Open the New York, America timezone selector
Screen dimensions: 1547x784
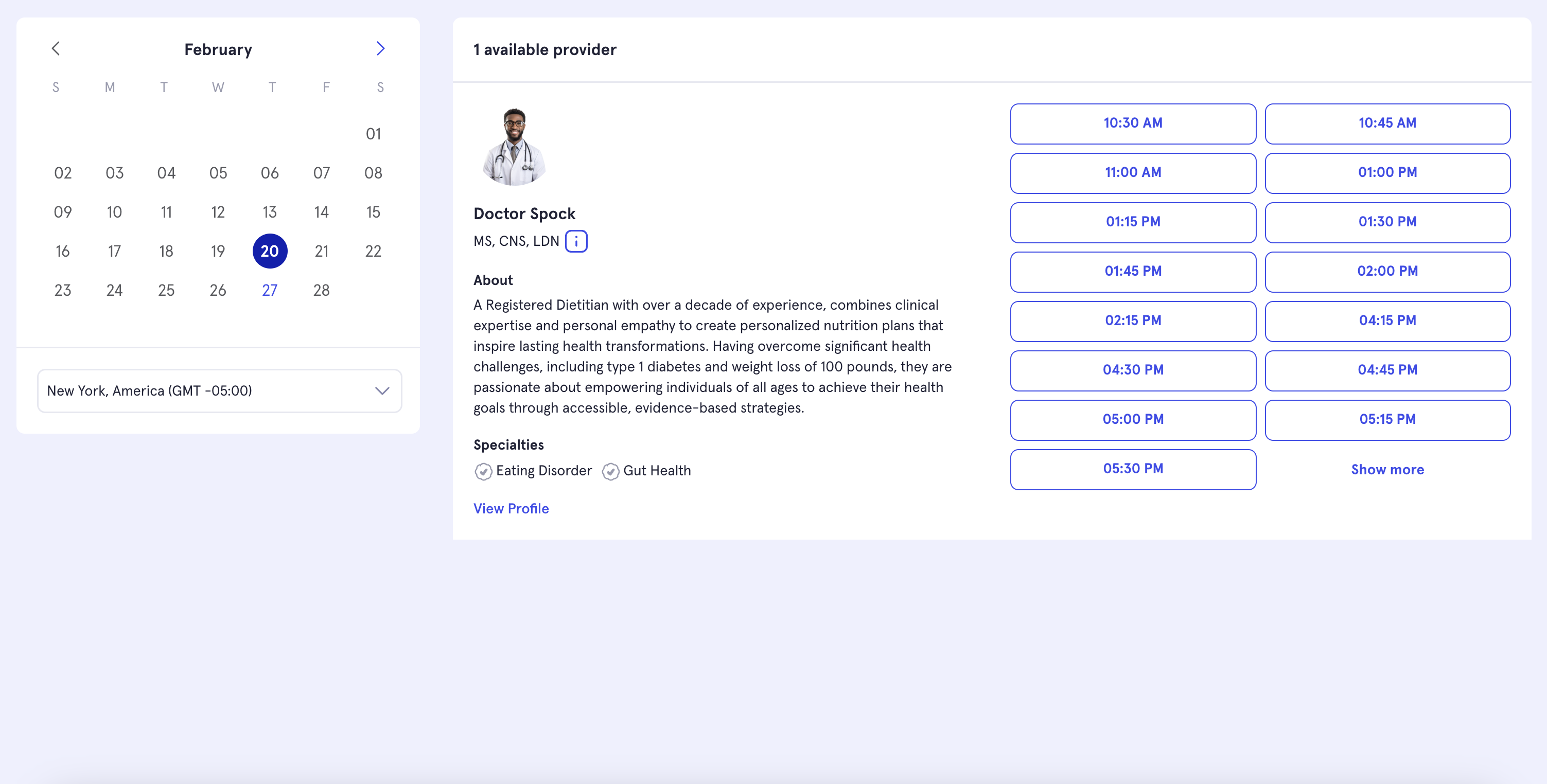pyautogui.click(x=219, y=391)
